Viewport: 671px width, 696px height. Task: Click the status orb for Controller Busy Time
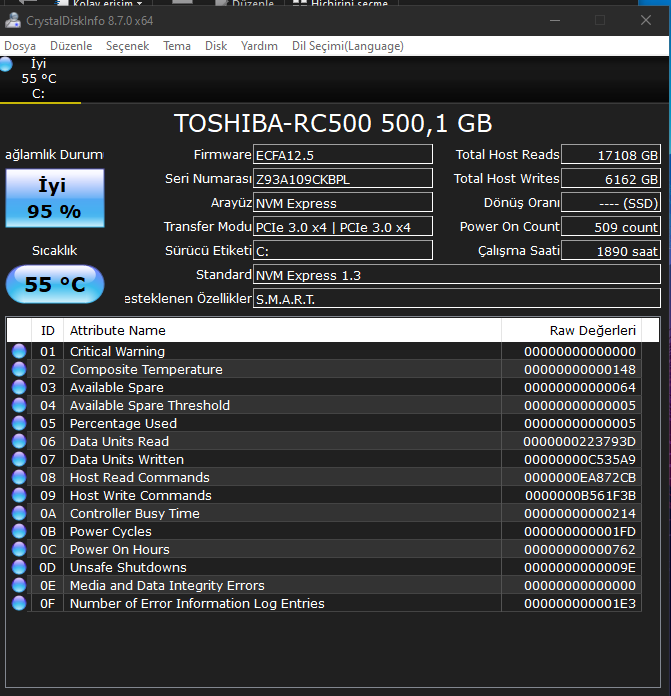click(19, 513)
